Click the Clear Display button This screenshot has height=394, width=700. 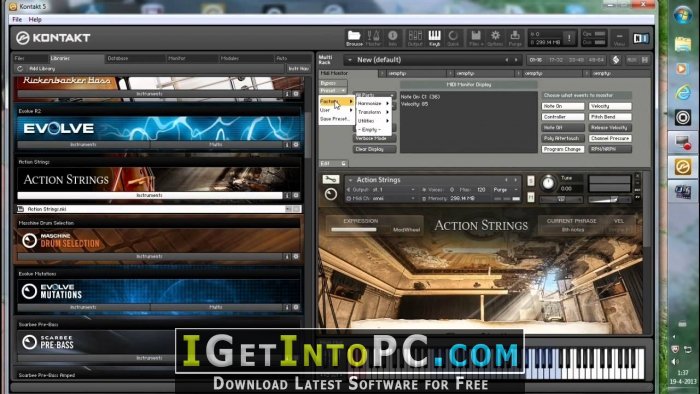pyautogui.click(x=375, y=149)
